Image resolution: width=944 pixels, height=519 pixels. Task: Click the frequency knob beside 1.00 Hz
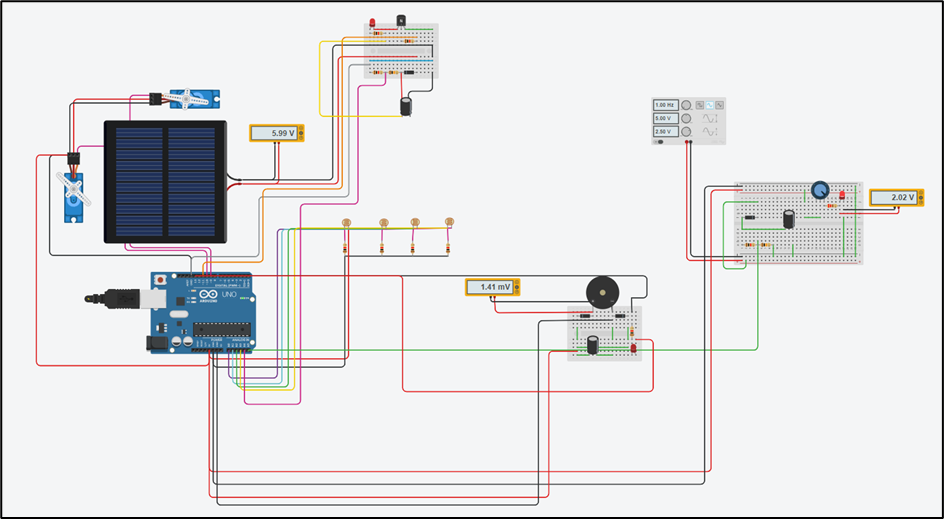686,105
